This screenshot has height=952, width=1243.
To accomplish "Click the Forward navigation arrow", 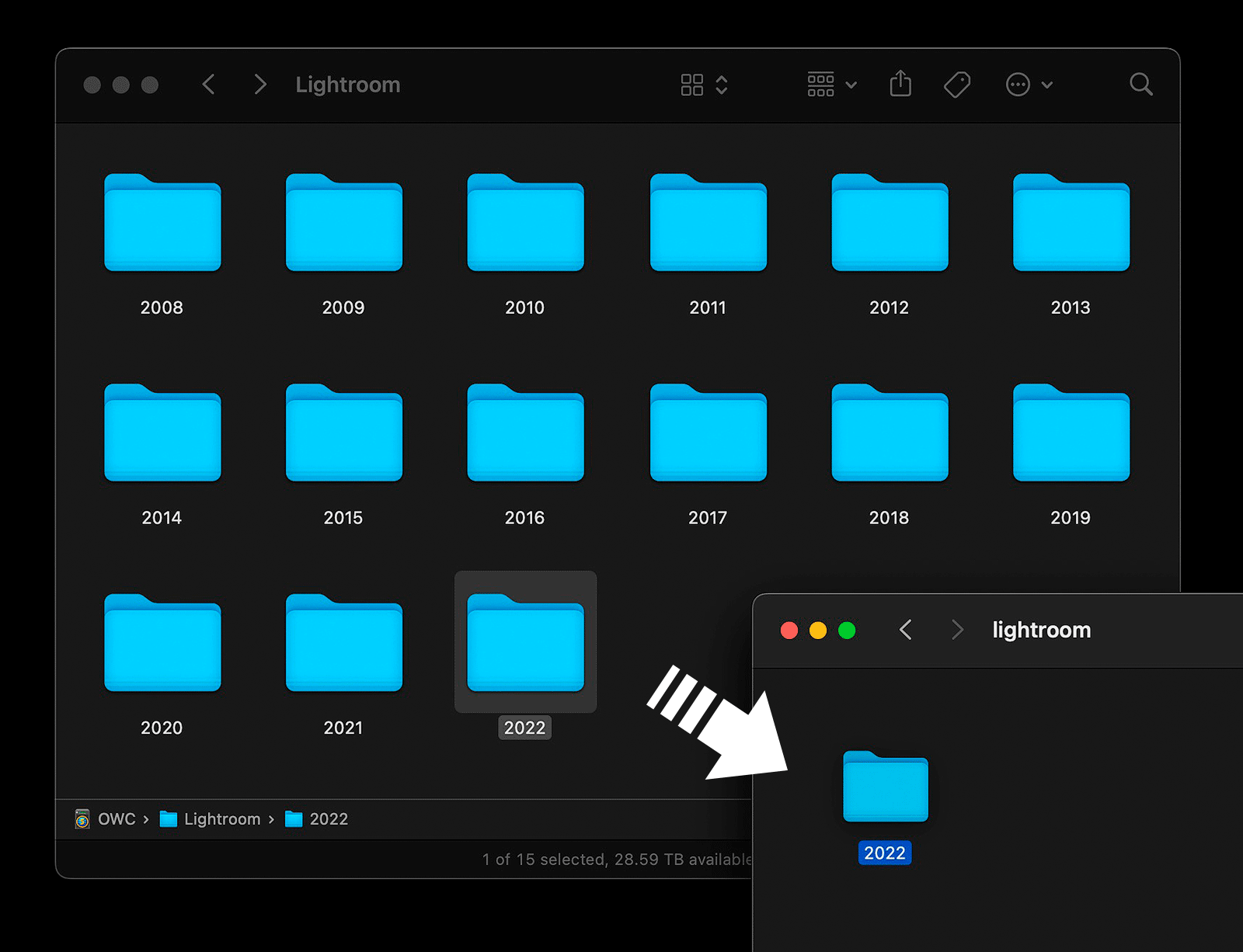I will [259, 84].
